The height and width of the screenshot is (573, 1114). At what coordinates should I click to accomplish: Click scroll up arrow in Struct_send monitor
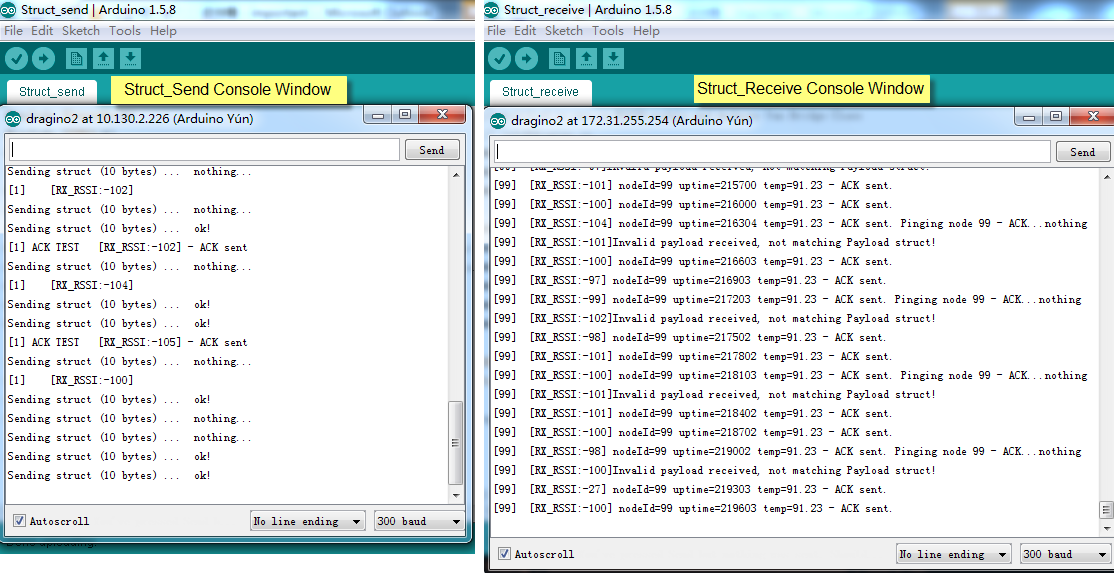[x=456, y=175]
